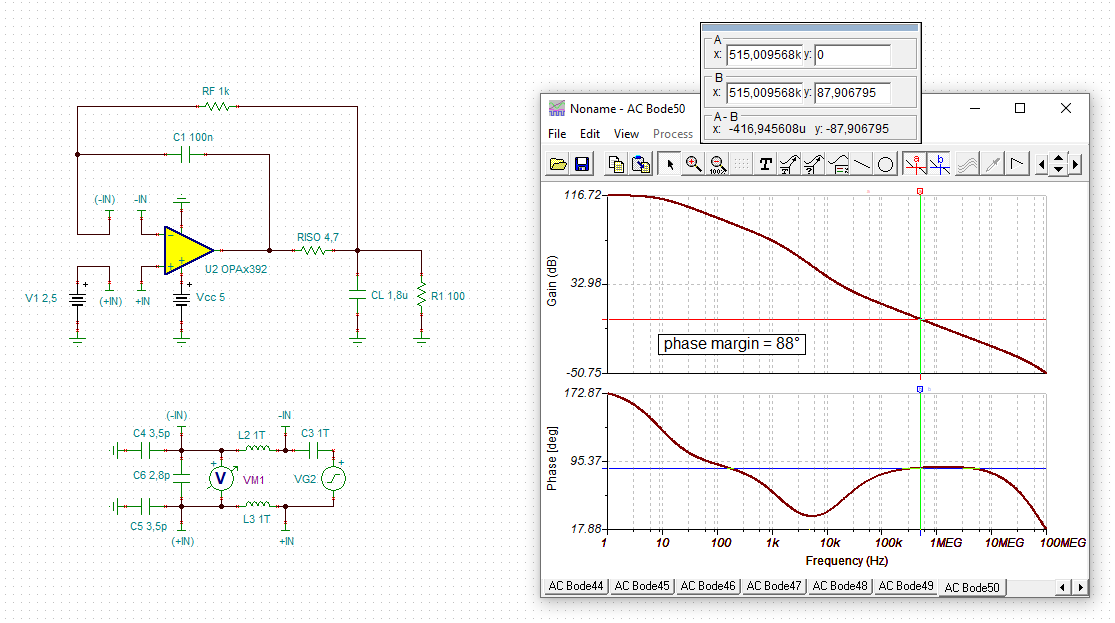Select the pointer arrow tool
Viewport: 1115px width, 623px height.
(x=669, y=165)
